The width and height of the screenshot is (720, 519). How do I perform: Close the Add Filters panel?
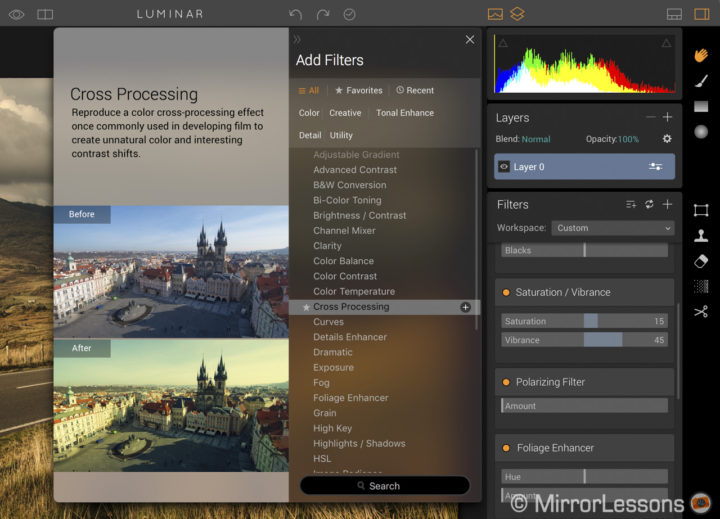coord(469,40)
